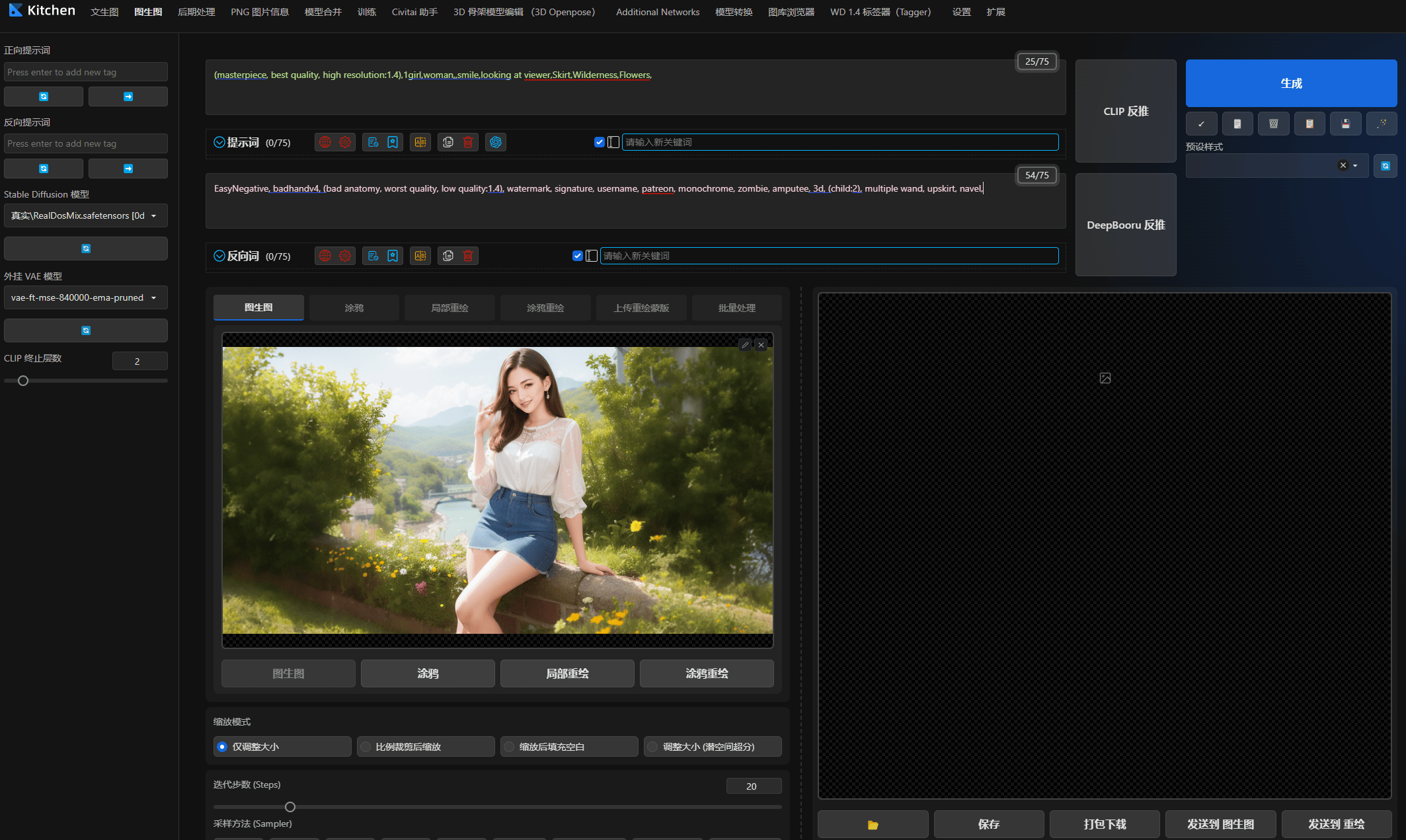This screenshot has width=1406, height=840.
Task: Switch to the 文生图 tab
Action: click(104, 12)
